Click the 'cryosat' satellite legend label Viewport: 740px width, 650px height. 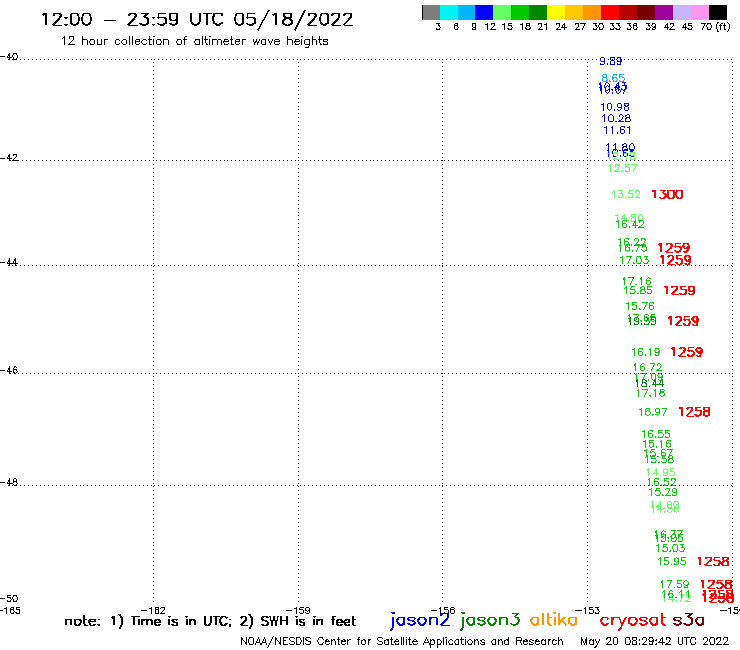point(633,621)
